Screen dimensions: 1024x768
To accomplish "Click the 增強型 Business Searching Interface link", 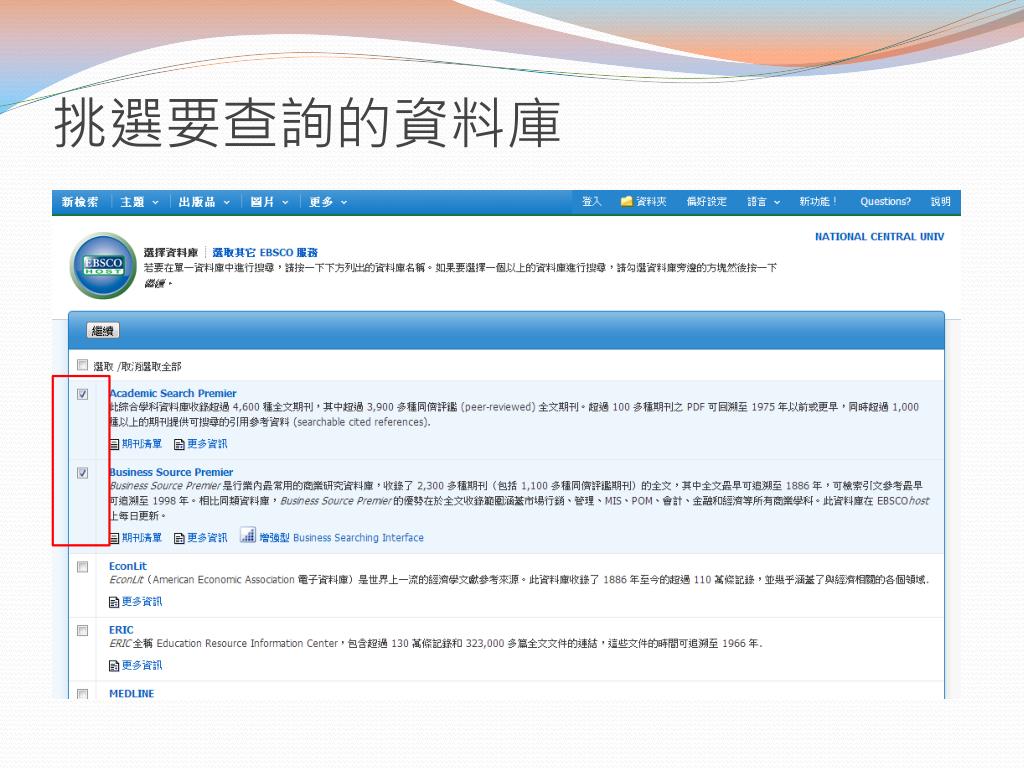I will 342,538.
